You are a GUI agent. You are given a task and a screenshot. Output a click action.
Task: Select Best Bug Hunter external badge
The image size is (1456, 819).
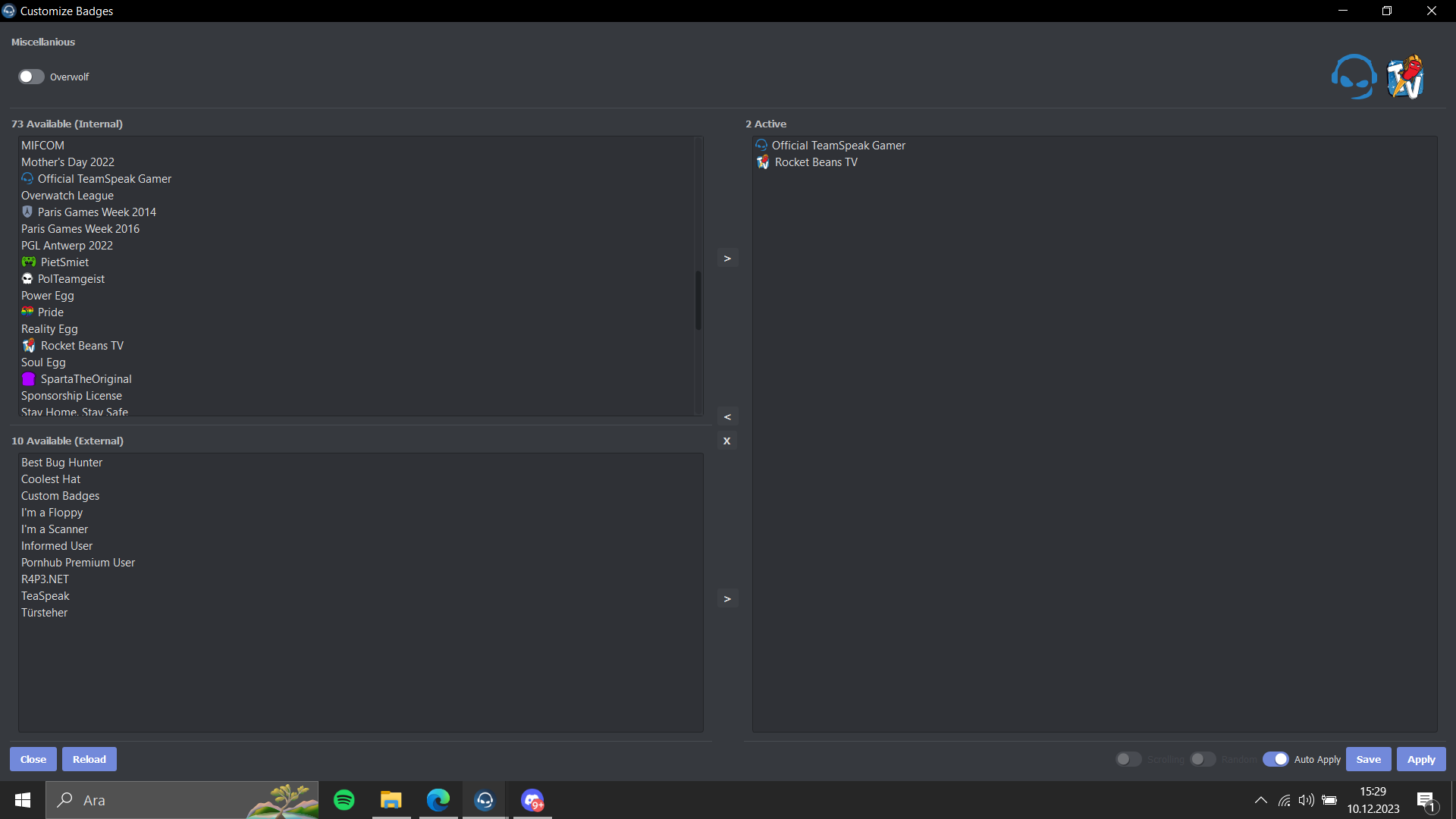(61, 462)
